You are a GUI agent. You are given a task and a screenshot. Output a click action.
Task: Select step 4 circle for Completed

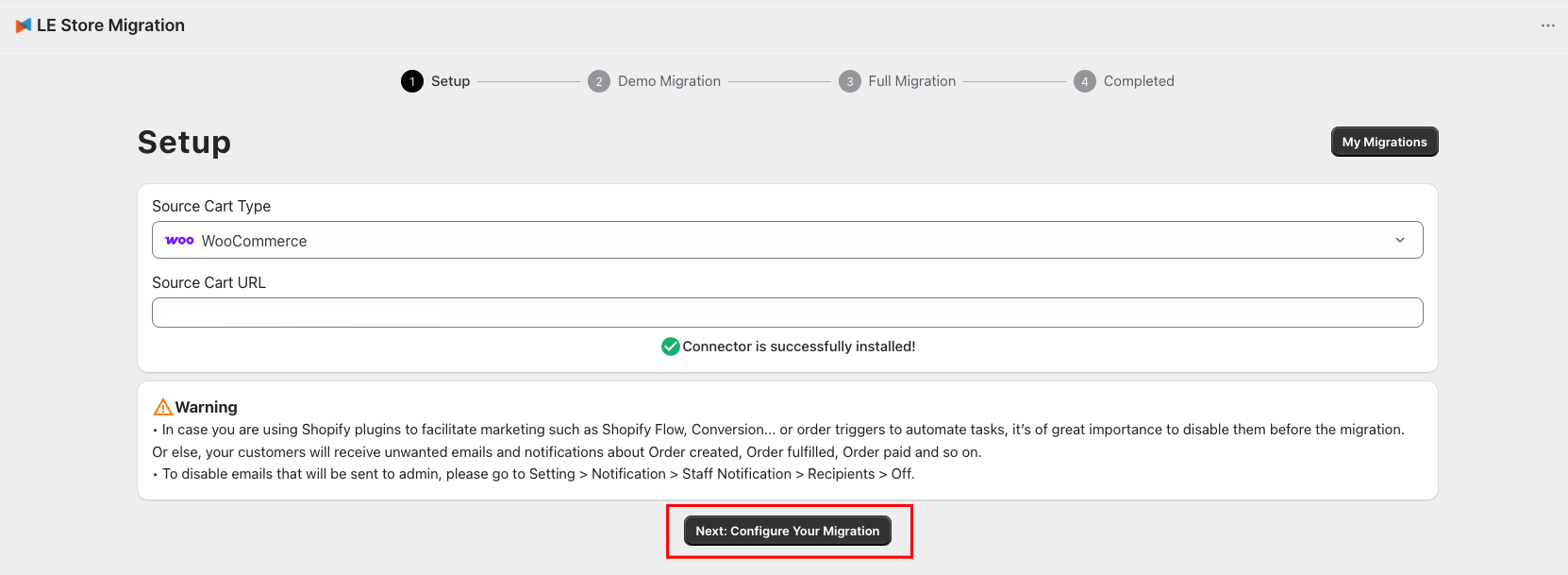[x=1085, y=81]
